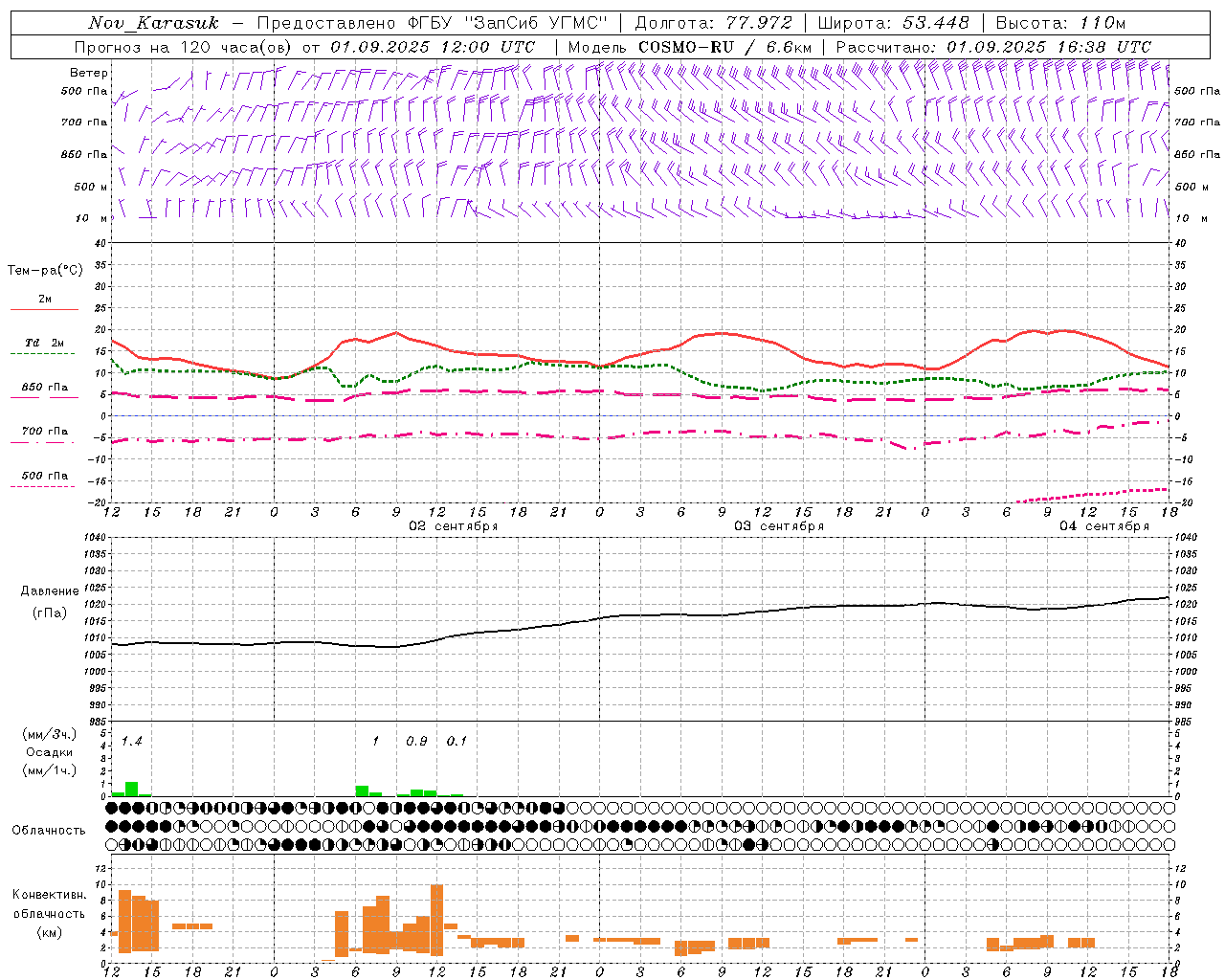Click the Давление pressure panel label
Screen dimensions: 1225x980
click(x=50, y=591)
